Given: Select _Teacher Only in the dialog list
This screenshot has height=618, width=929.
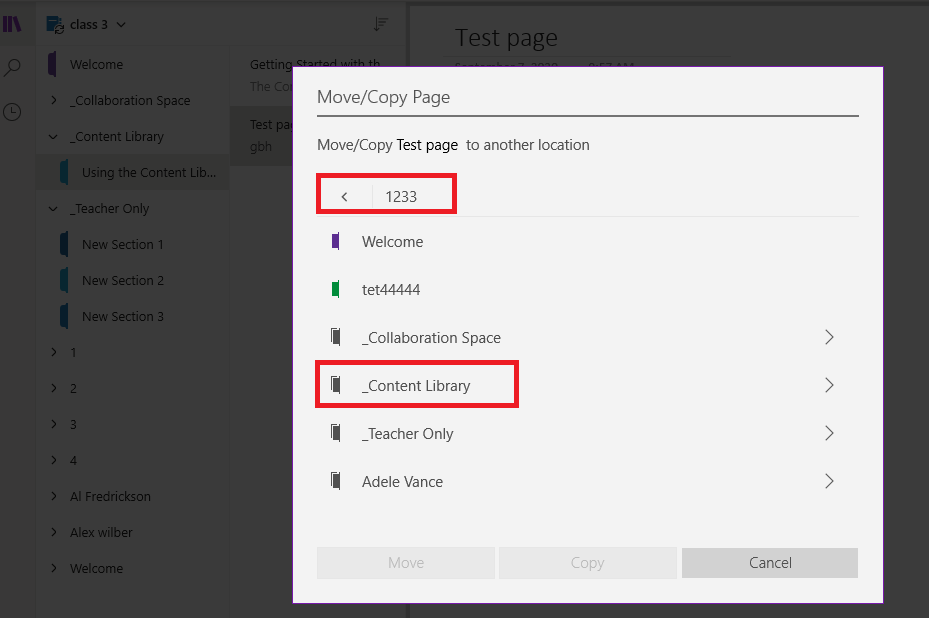Looking at the screenshot, I should (x=588, y=433).
